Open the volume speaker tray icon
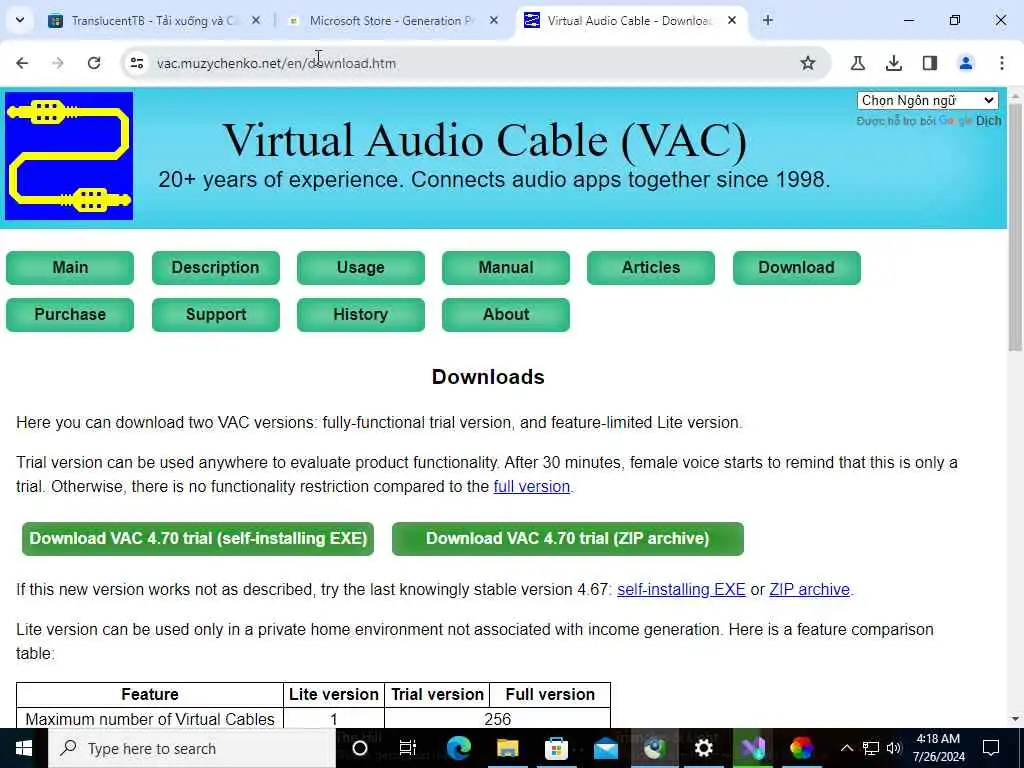 coord(894,748)
